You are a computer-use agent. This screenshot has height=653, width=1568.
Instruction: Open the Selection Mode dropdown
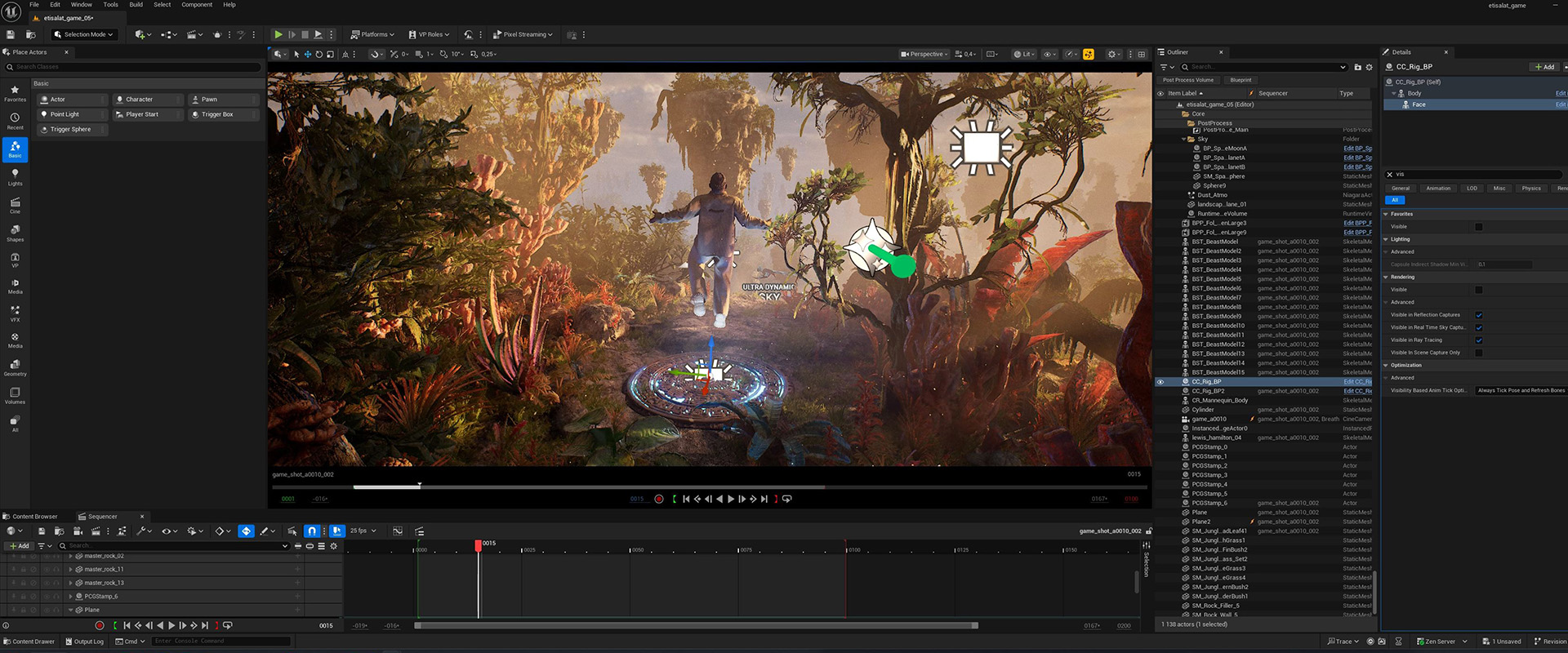point(84,34)
